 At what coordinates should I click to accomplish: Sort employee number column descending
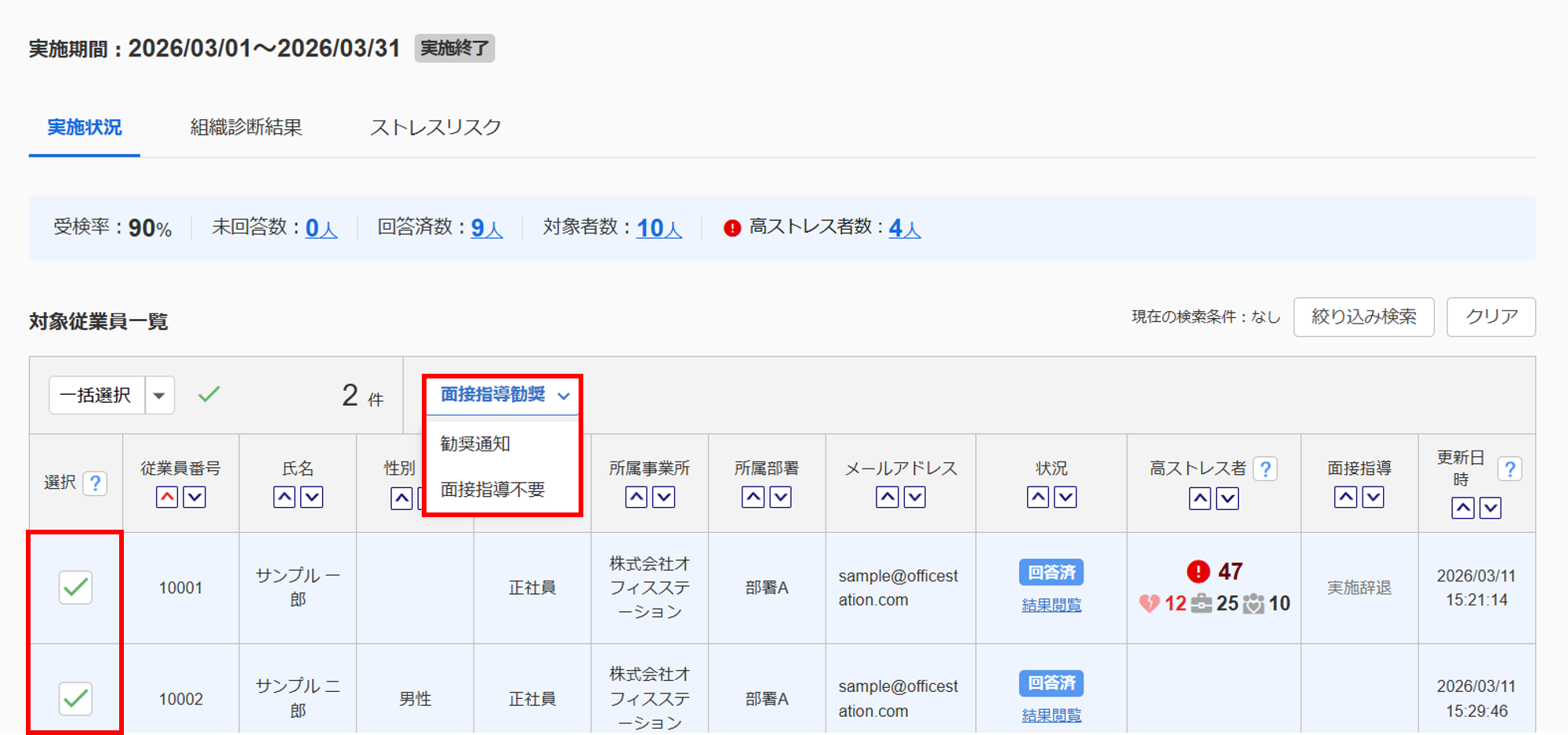tap(194, 498)
